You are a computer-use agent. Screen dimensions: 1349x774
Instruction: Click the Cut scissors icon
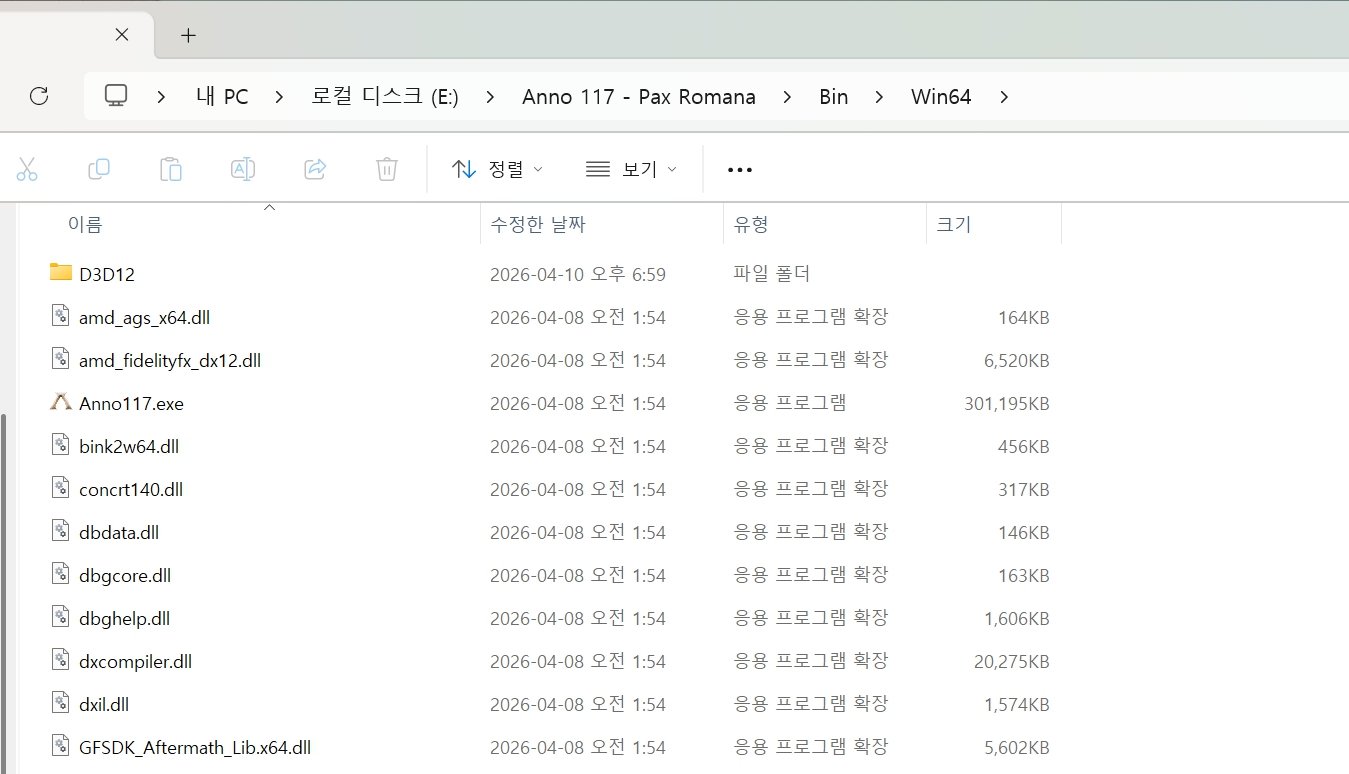tap(27, 170)
